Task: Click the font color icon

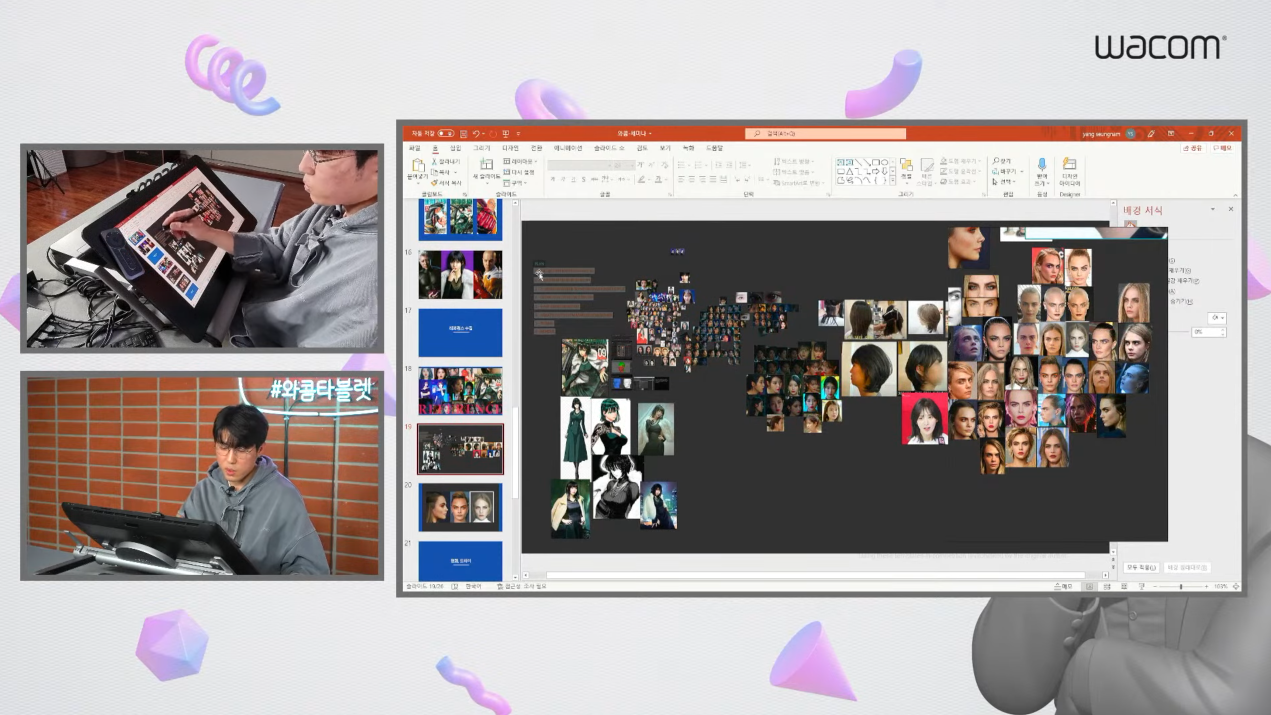Action: tap(659, 179)
